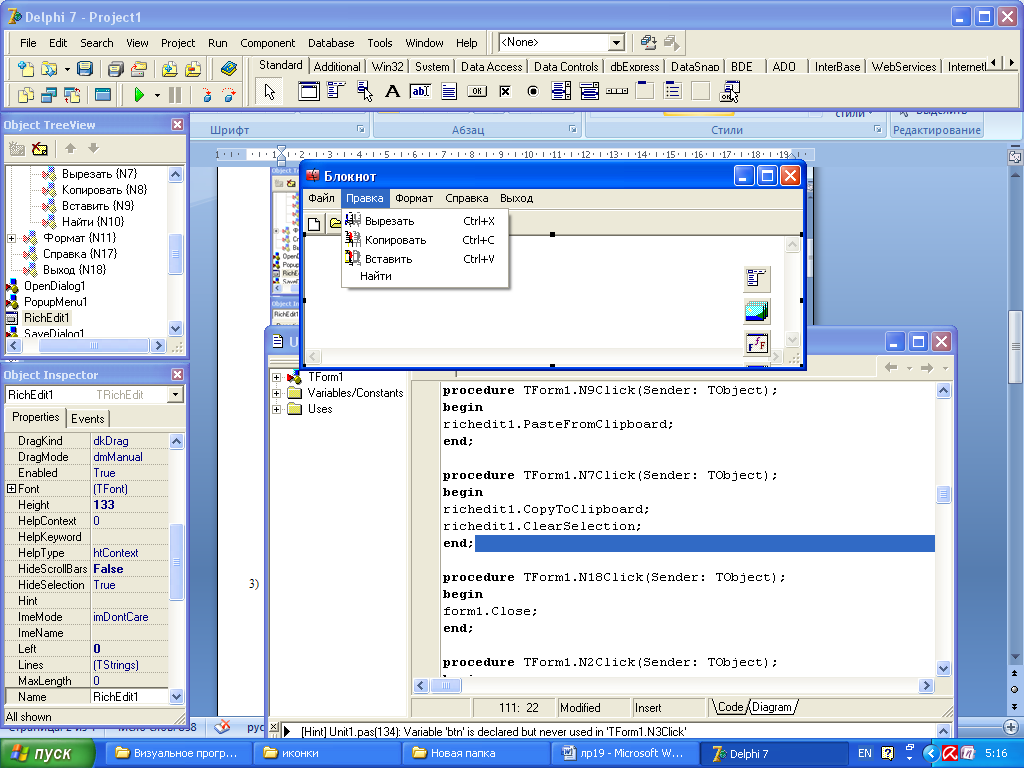Click the View Unit icon

25,95
